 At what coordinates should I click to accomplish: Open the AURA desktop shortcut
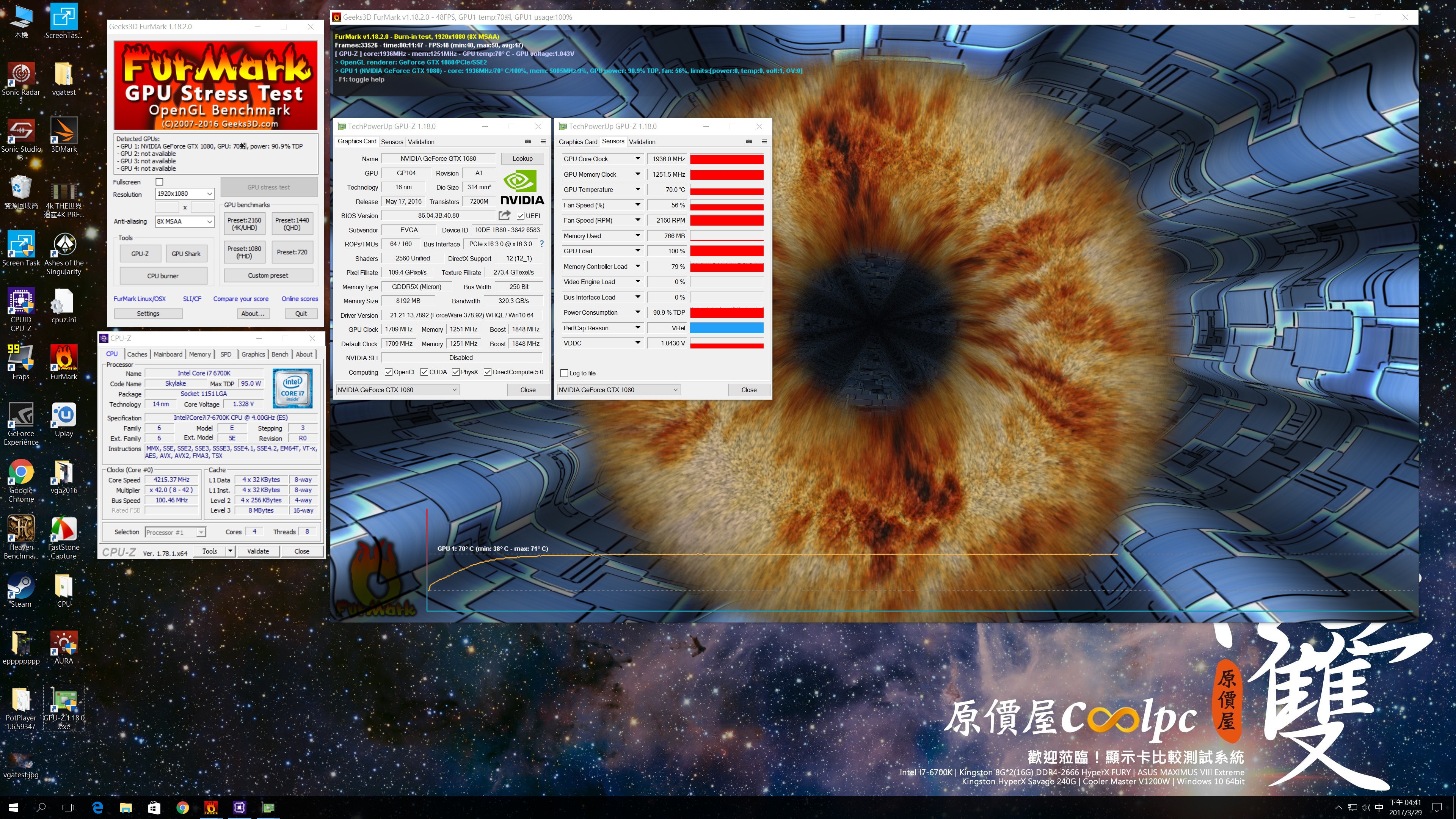click(64, 647)
